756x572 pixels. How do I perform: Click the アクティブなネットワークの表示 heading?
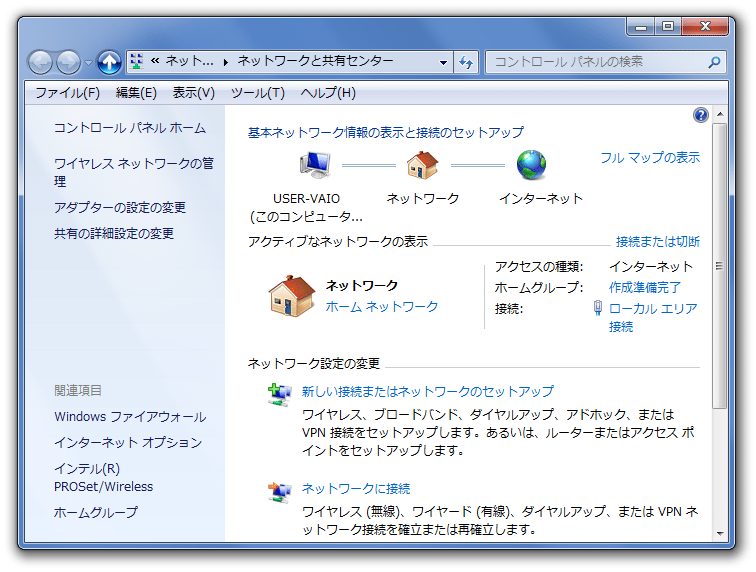[x=338, y=241]
